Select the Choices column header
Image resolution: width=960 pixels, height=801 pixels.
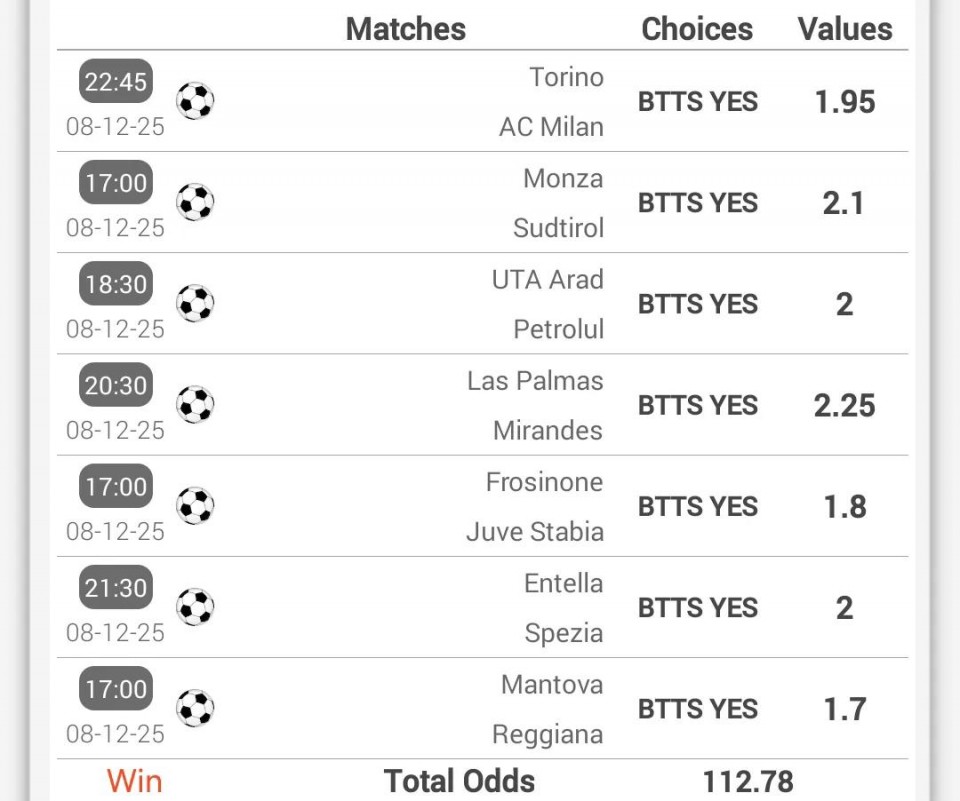tap(697, 29)
